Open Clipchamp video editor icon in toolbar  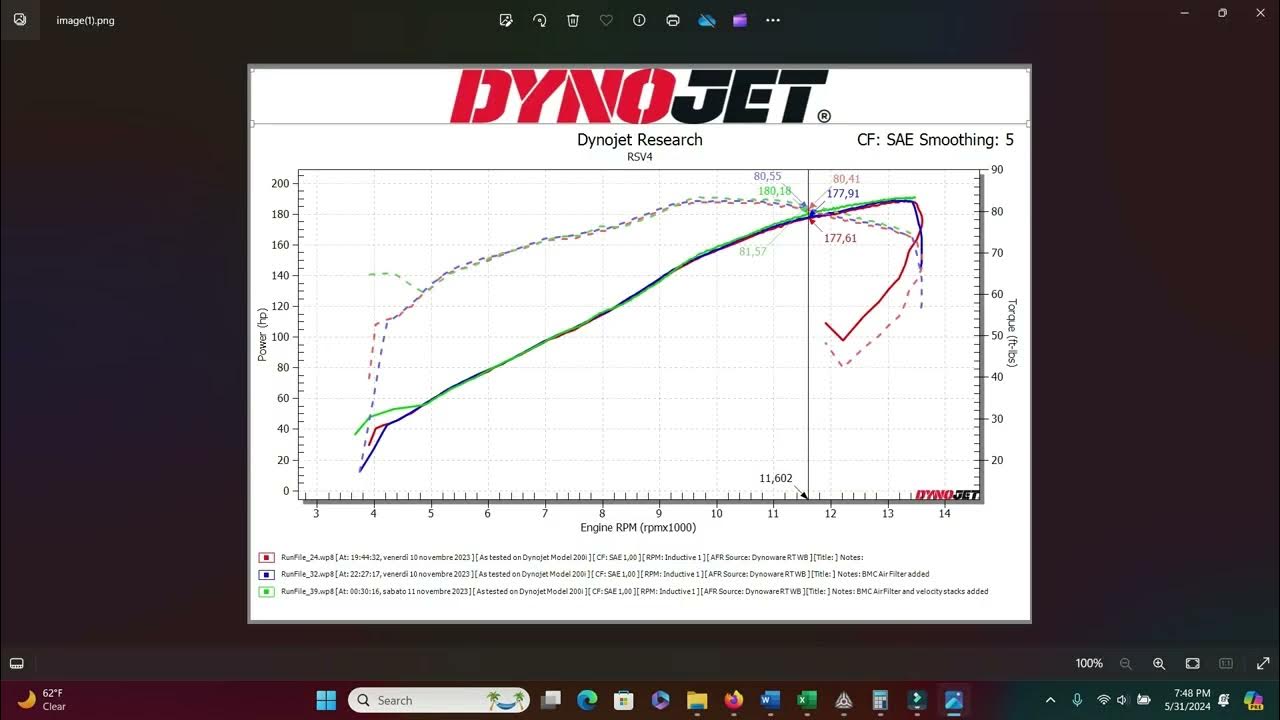coord(740,20)
